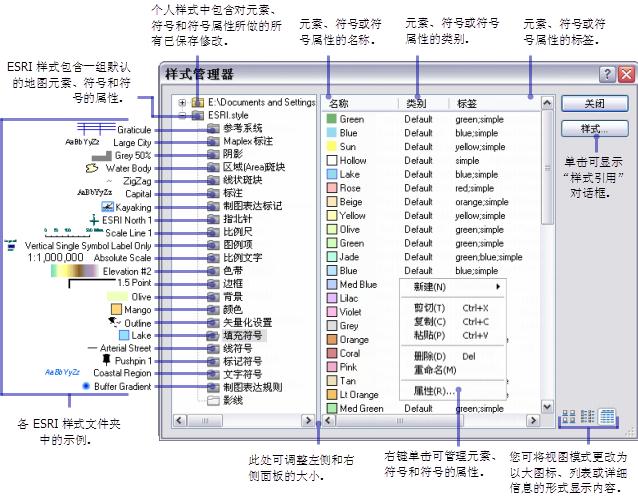Click the Med Blue symbol name
Screen dimensions: 638x503
(x=358, y=284)
